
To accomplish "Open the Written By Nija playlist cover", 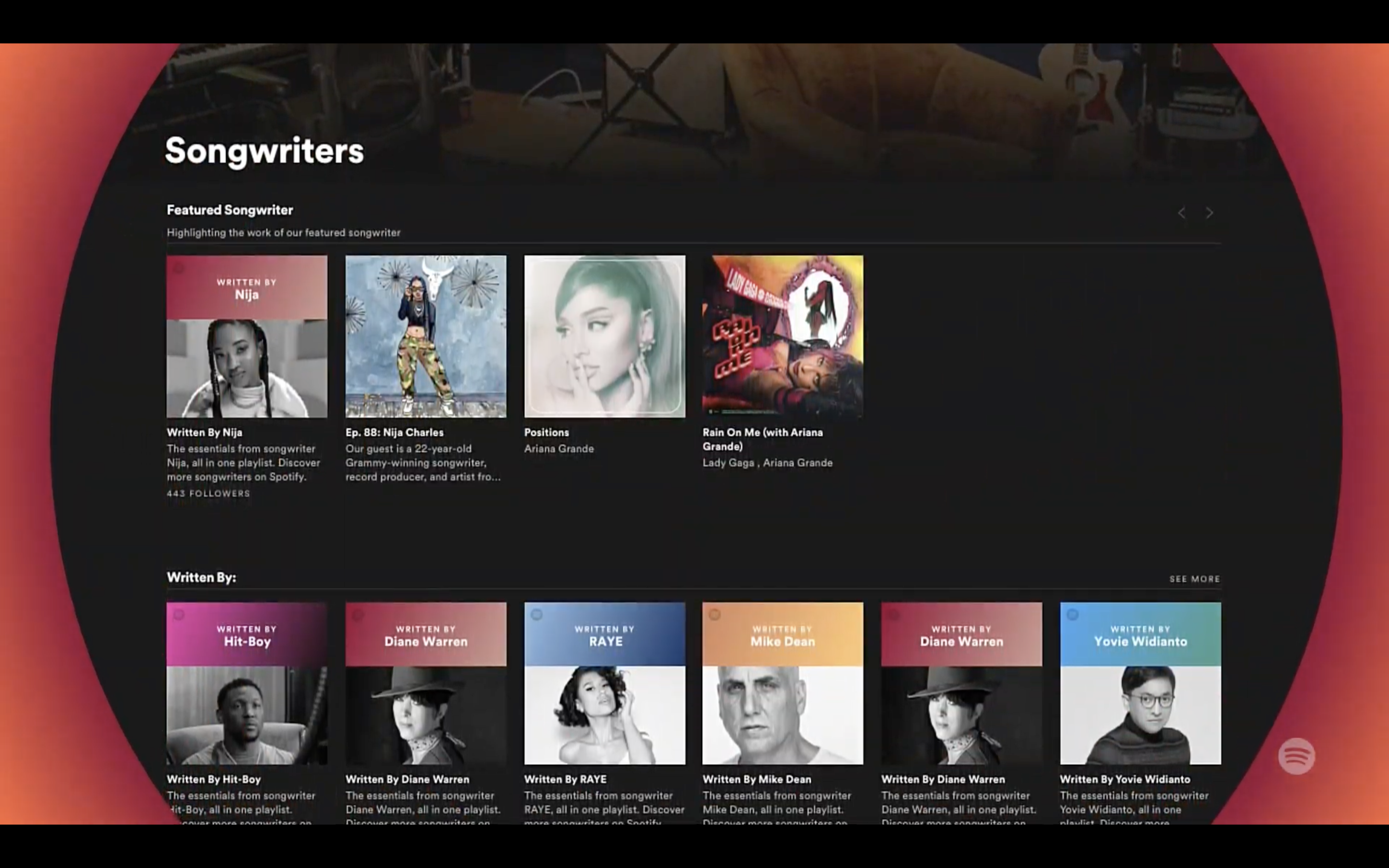I will click(x=247, y=337).
